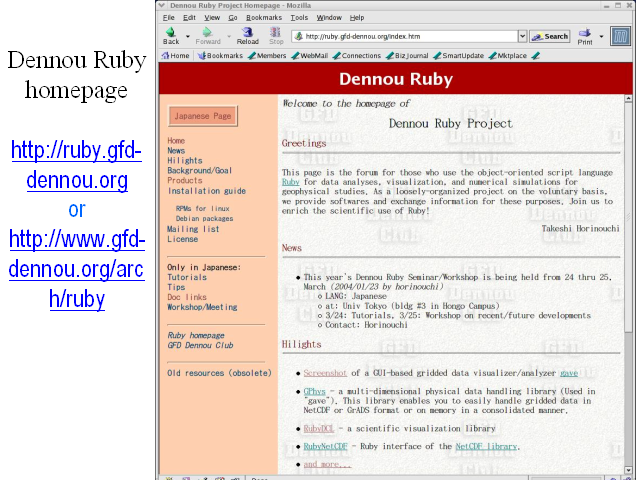Open the 'and more...' link
Image resolution: width=640 pixels, height=480 pixels.
click(327, 464)
